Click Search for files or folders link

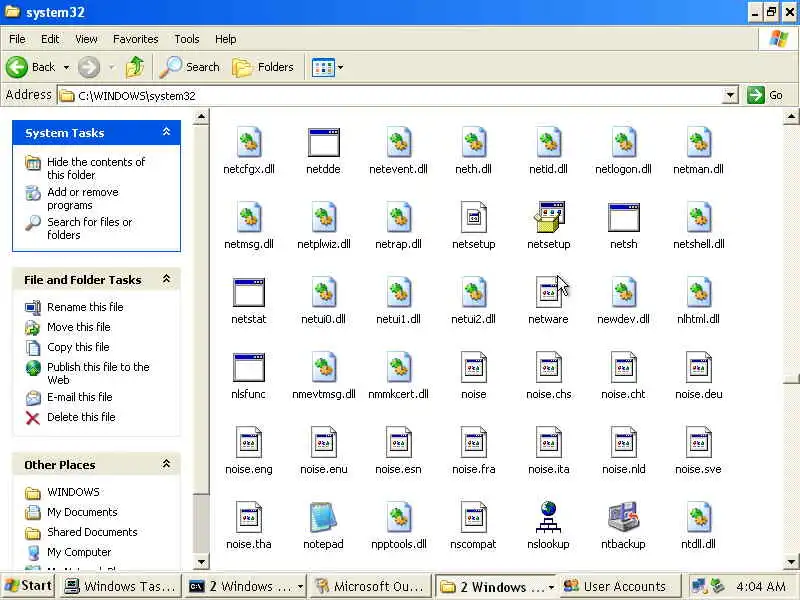(89, 228)
